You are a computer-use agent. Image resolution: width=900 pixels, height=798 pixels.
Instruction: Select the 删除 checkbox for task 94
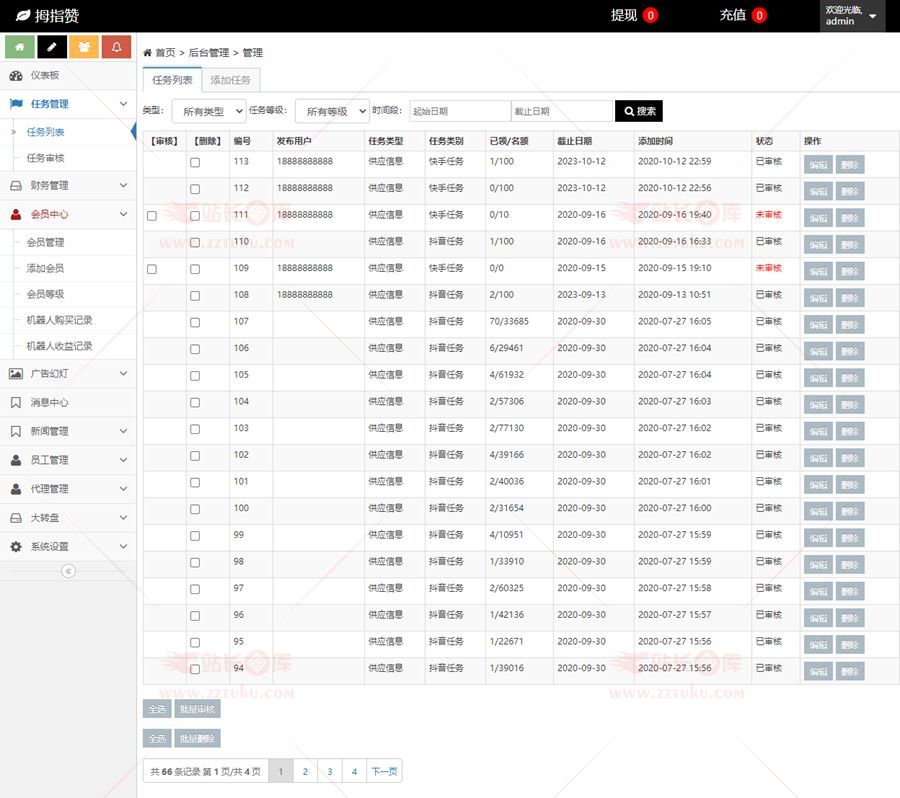195,669
